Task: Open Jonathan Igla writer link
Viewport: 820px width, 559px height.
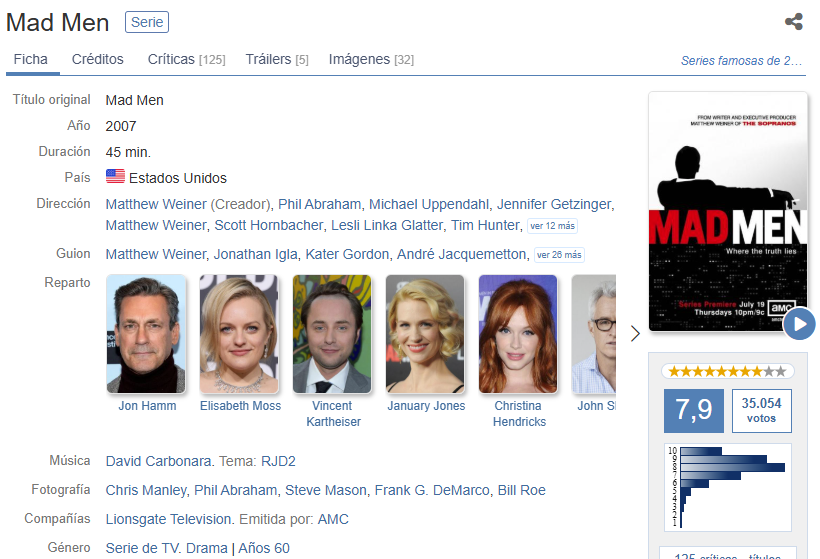Action: (x=255, y=254)
